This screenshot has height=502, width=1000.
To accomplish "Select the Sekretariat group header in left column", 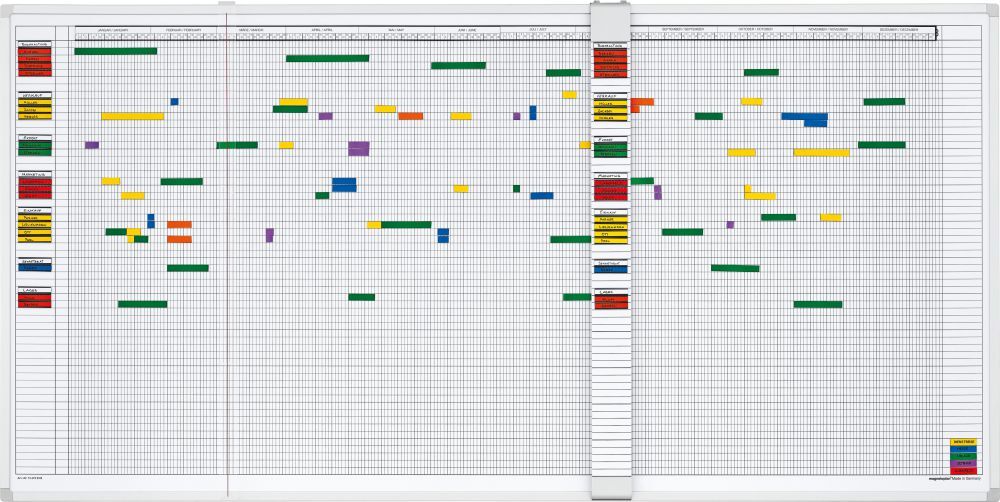I will [x=34, y=261].
